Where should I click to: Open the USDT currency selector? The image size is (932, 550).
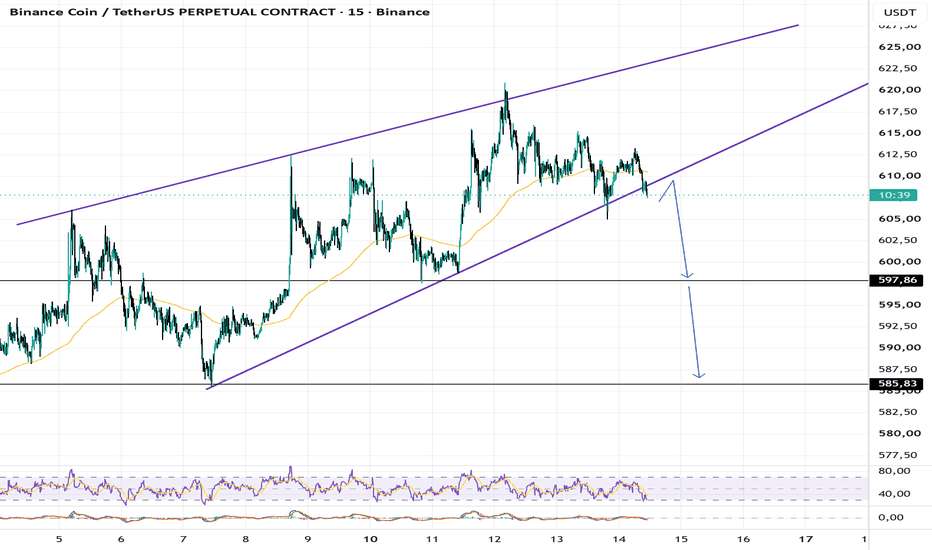click(x=899, y=12)
